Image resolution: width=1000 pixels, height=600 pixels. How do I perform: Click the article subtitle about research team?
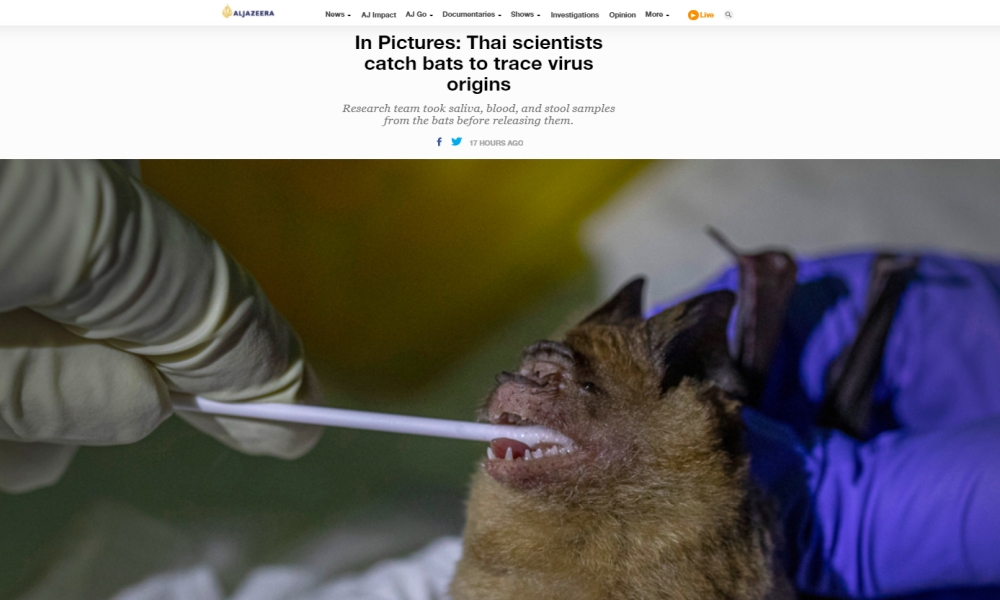[478, 114]
